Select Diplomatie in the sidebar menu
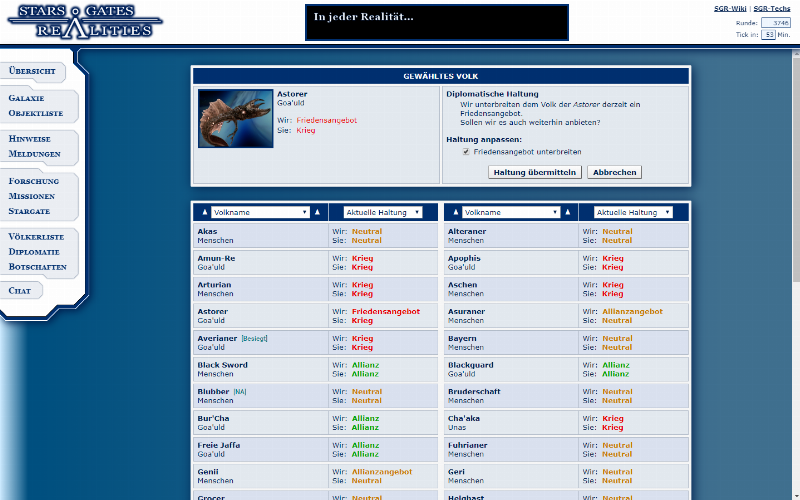Image resolution: width=800 pixels, height=500 pixels. pyautogui.click(x=34, y=252)
